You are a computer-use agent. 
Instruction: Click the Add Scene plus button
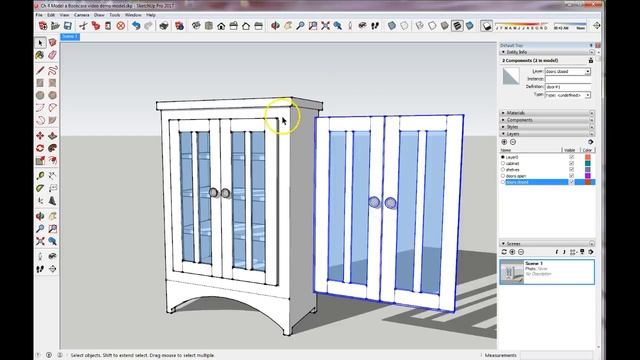coord(513,252)
